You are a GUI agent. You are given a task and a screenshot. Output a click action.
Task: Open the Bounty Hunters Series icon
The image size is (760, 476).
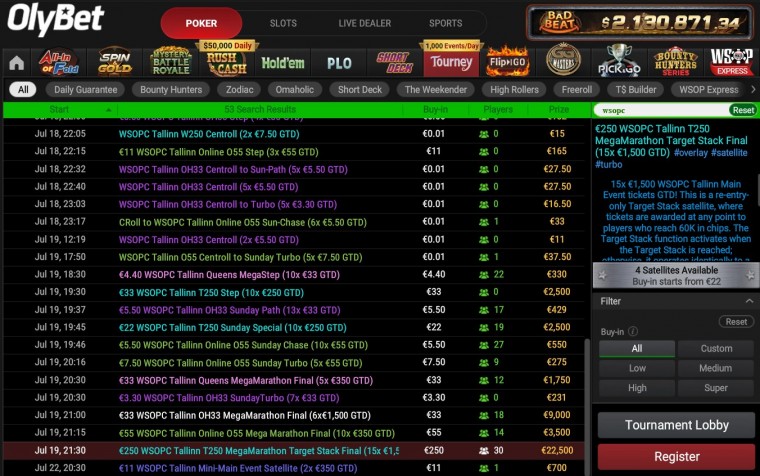[675, 62]
